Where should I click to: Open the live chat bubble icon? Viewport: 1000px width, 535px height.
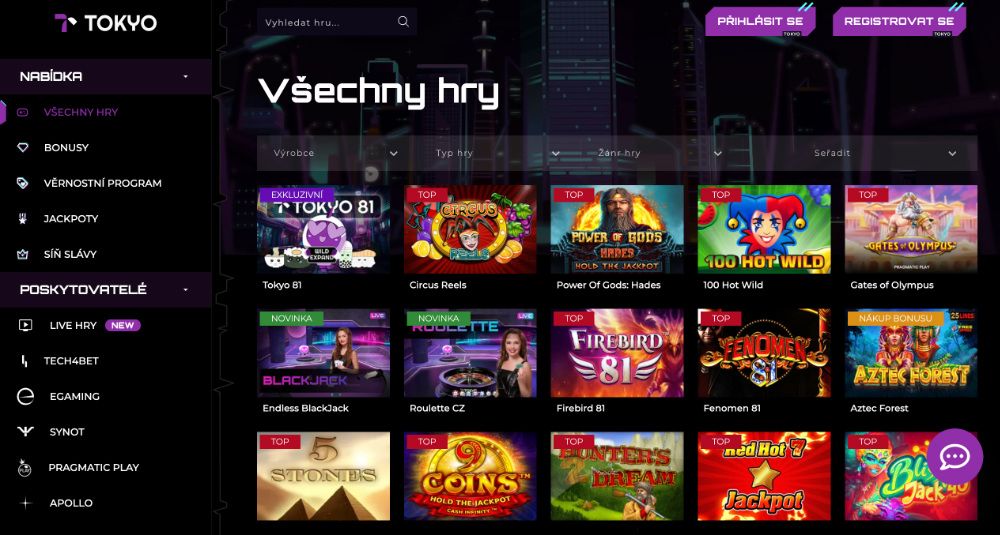pos(955,457)
